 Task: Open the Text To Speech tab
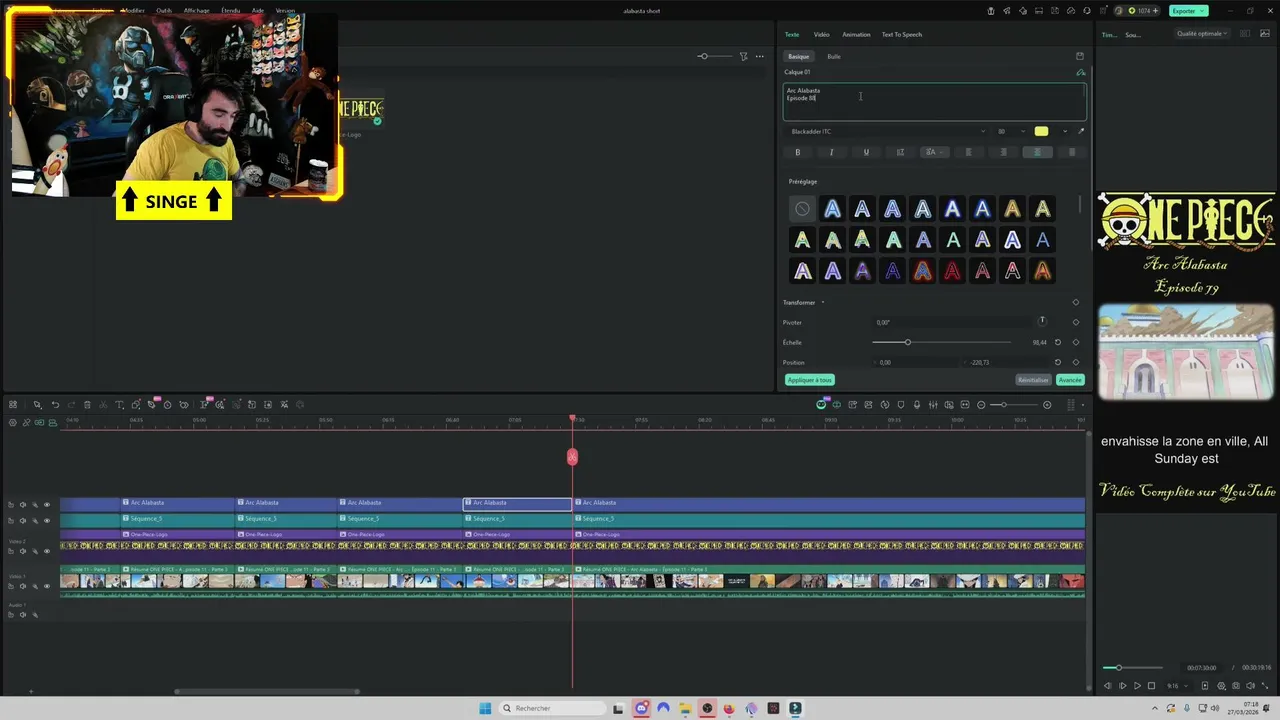tap(902, 34)
